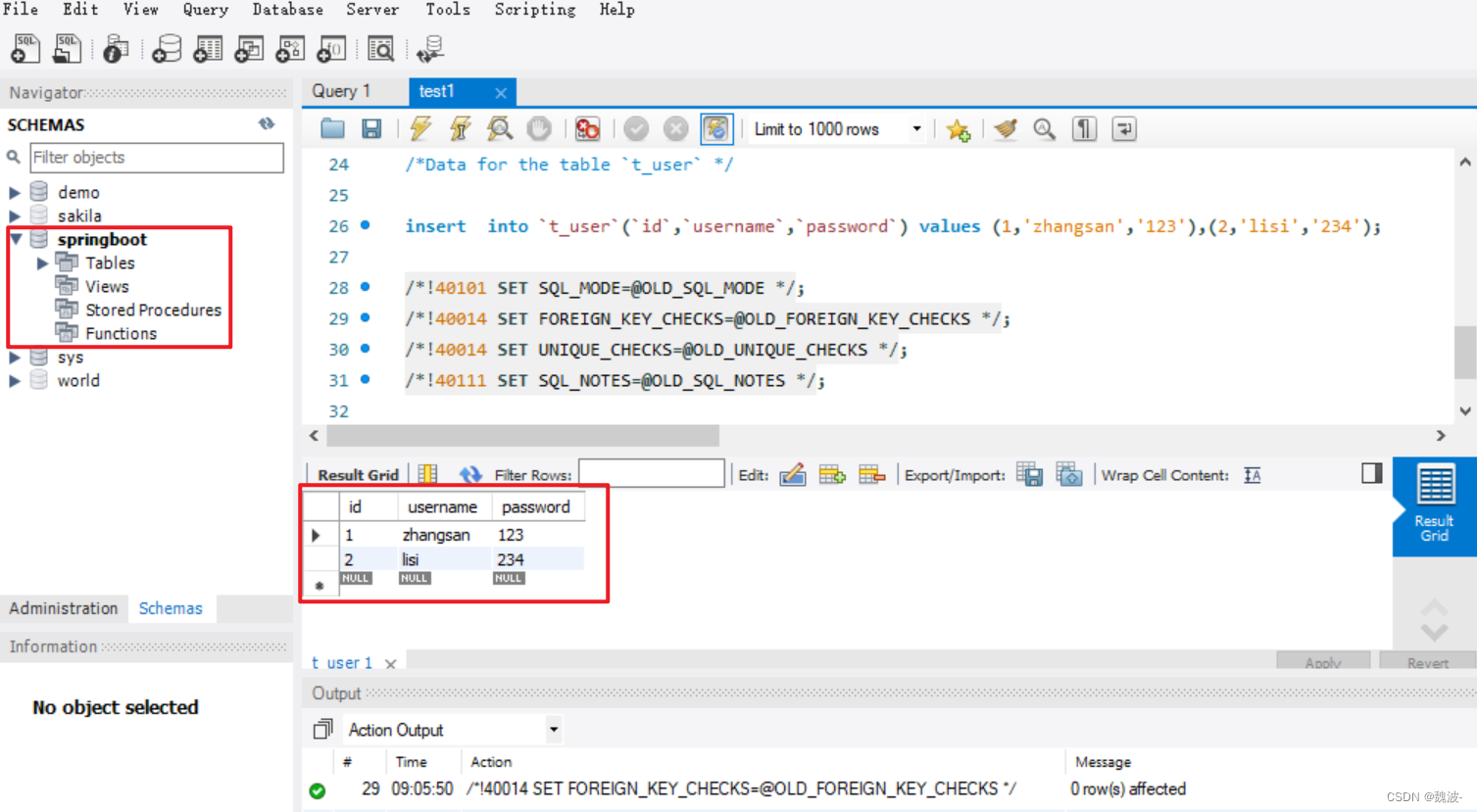Create a new schema
1477x812 pixels.
click(167, 47)
